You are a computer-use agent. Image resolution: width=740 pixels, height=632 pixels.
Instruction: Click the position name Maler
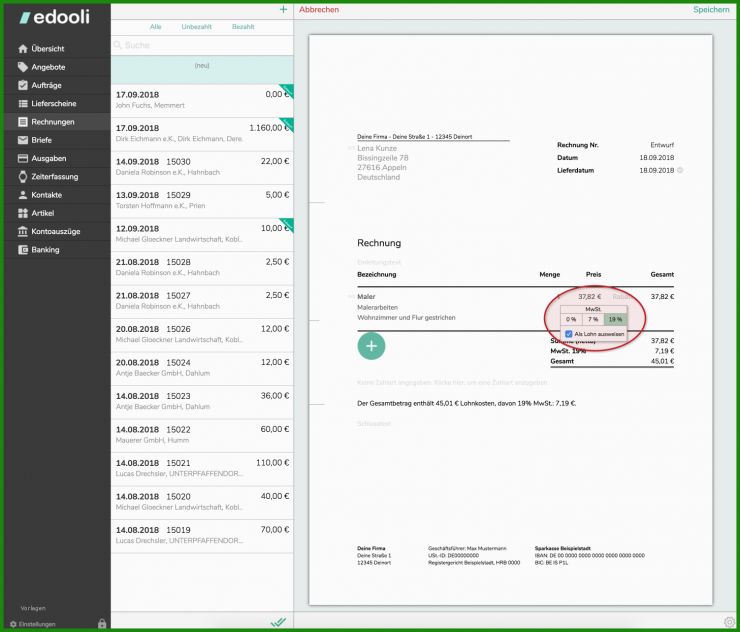[366, 297]
